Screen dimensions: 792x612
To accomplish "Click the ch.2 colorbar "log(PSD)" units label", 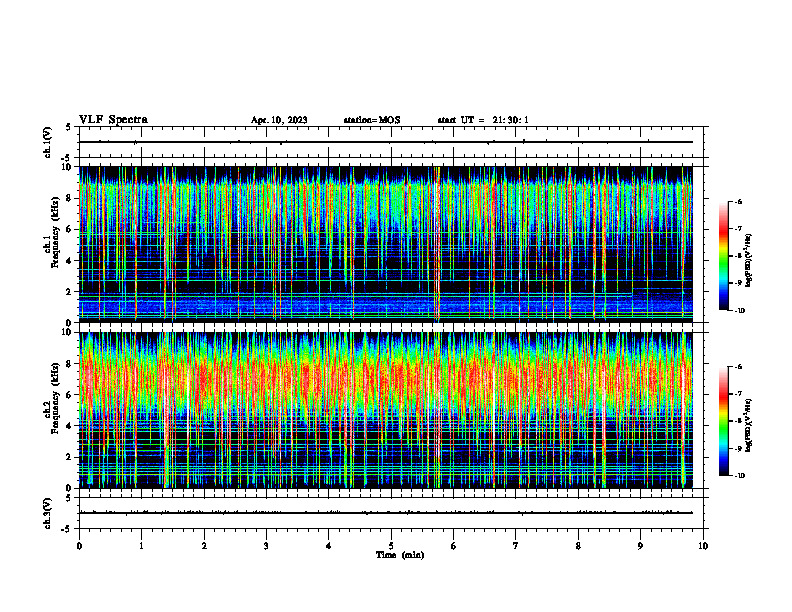I will click(749, 425).
